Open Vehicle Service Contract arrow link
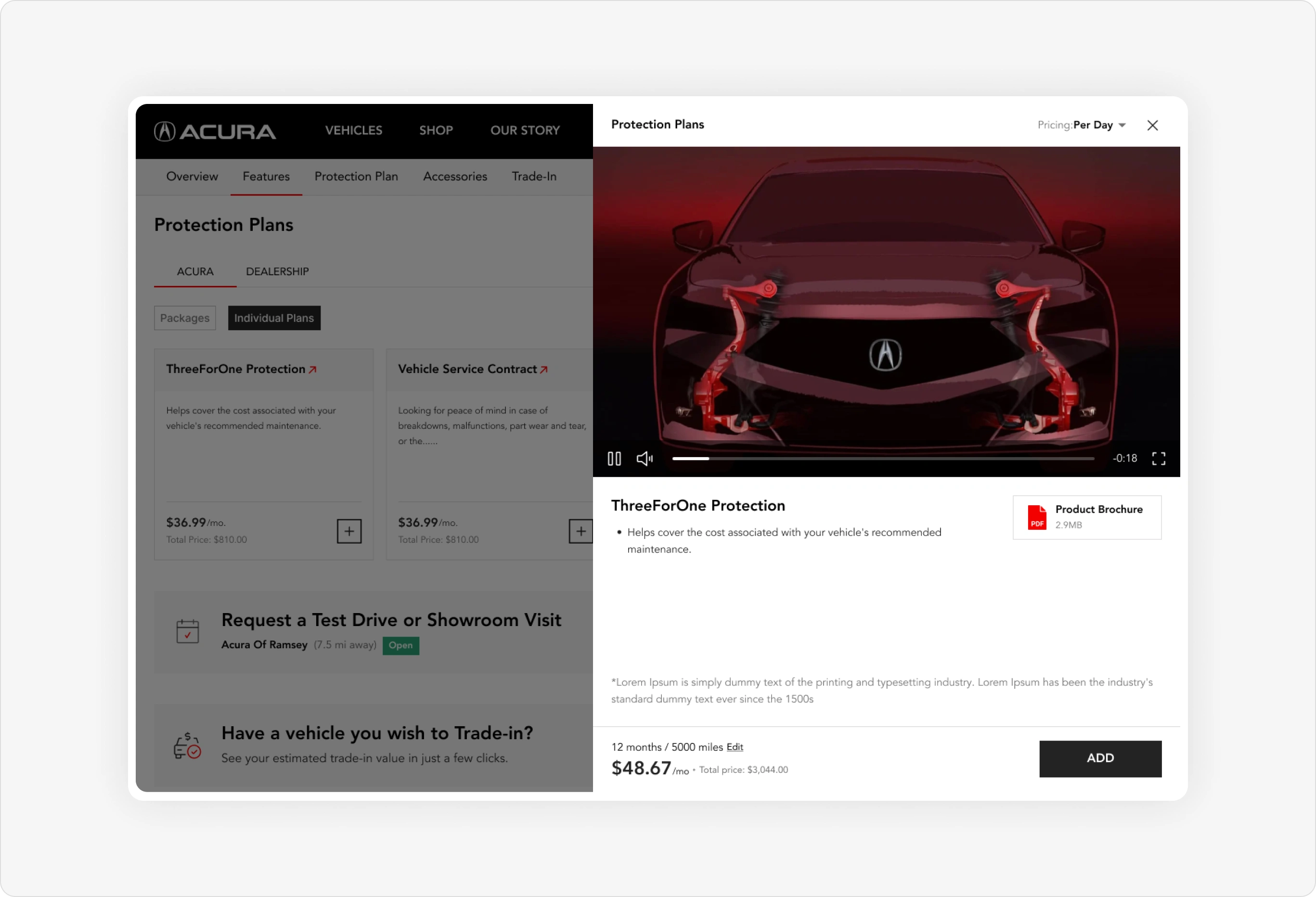This screenshot has width=1316, height=897. point(543,370)
